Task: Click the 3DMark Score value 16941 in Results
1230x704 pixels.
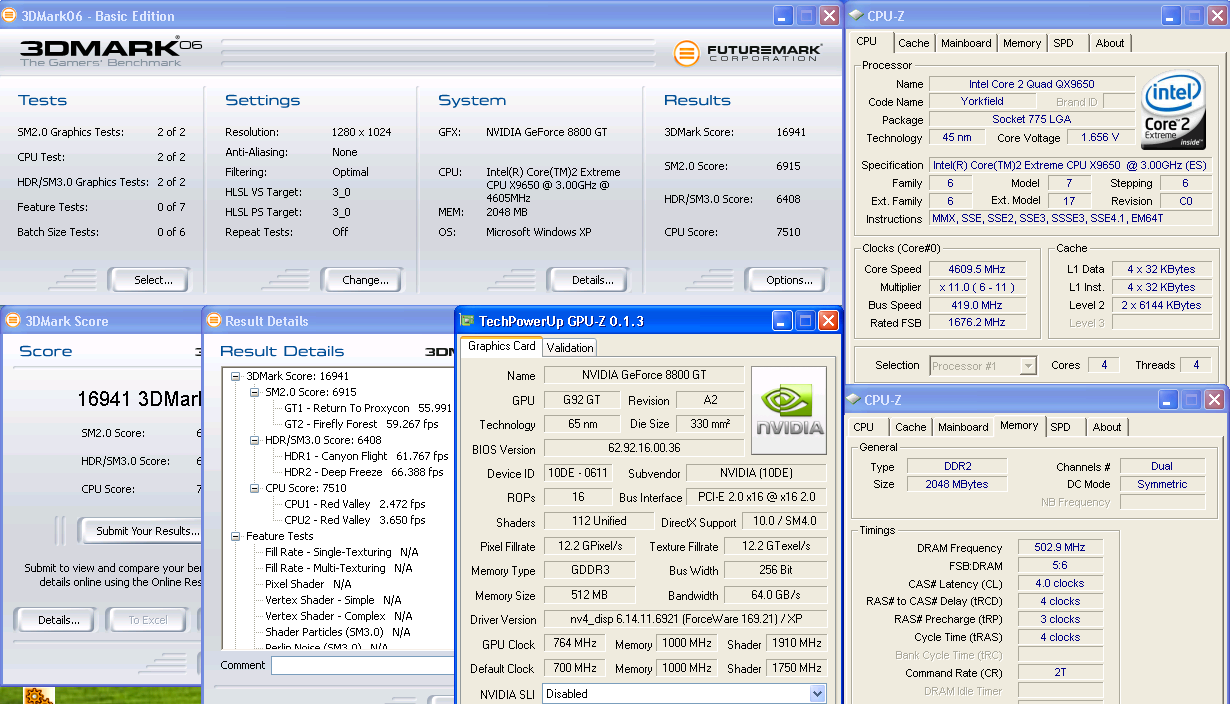Action: pos(790,132)
